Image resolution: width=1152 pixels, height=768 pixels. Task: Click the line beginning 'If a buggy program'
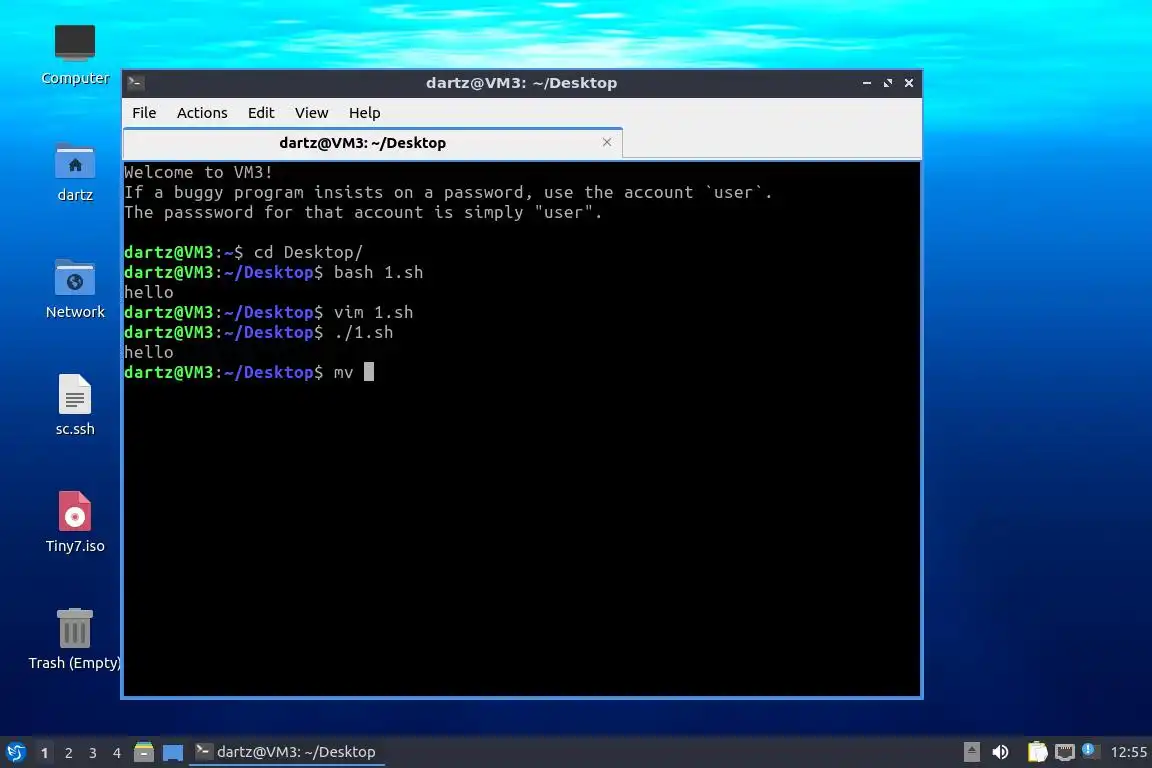pyautogui.click(x=448, y=193)
